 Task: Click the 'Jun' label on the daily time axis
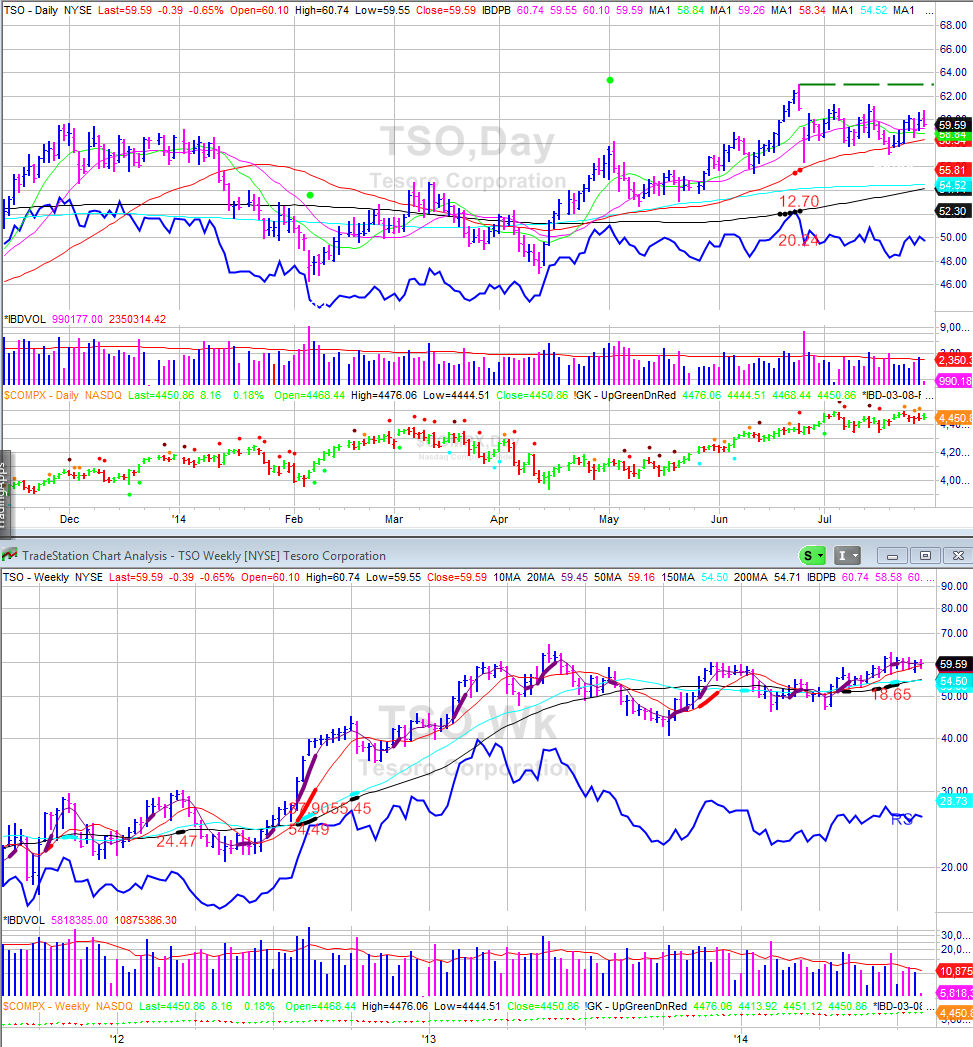(x=719, y=519)
